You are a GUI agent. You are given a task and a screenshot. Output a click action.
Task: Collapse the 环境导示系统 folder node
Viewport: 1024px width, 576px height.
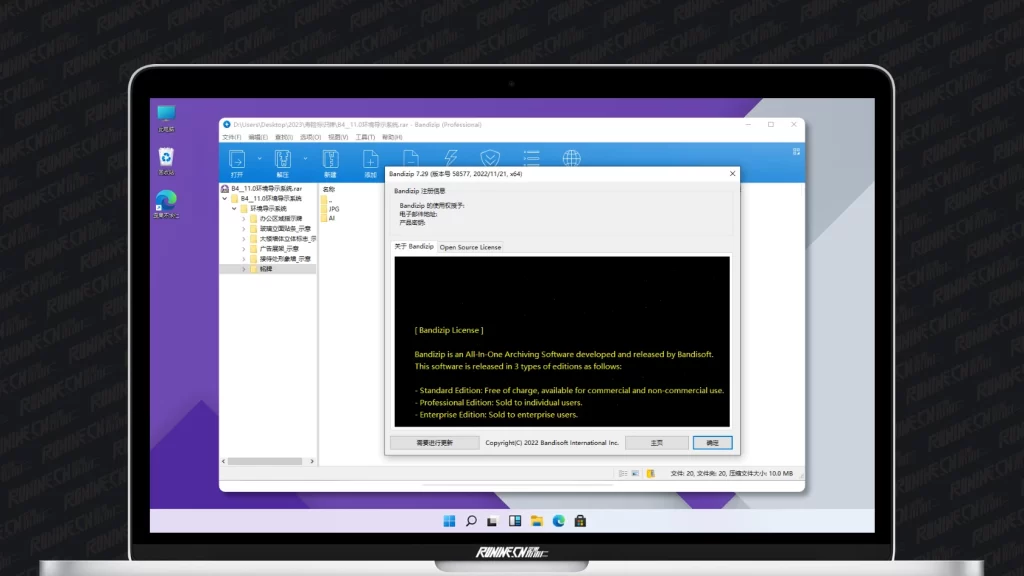(234, 208)
